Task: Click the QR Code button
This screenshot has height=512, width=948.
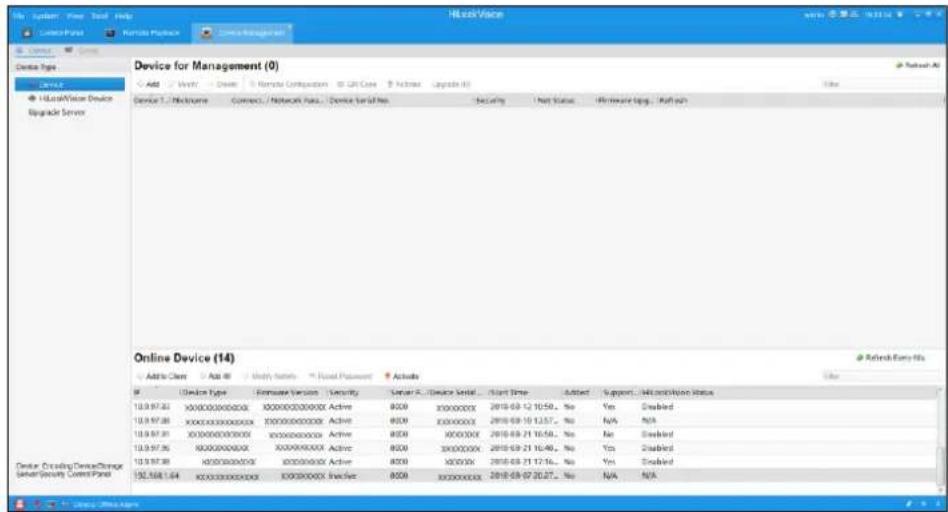Action: (x=357, y=84)
